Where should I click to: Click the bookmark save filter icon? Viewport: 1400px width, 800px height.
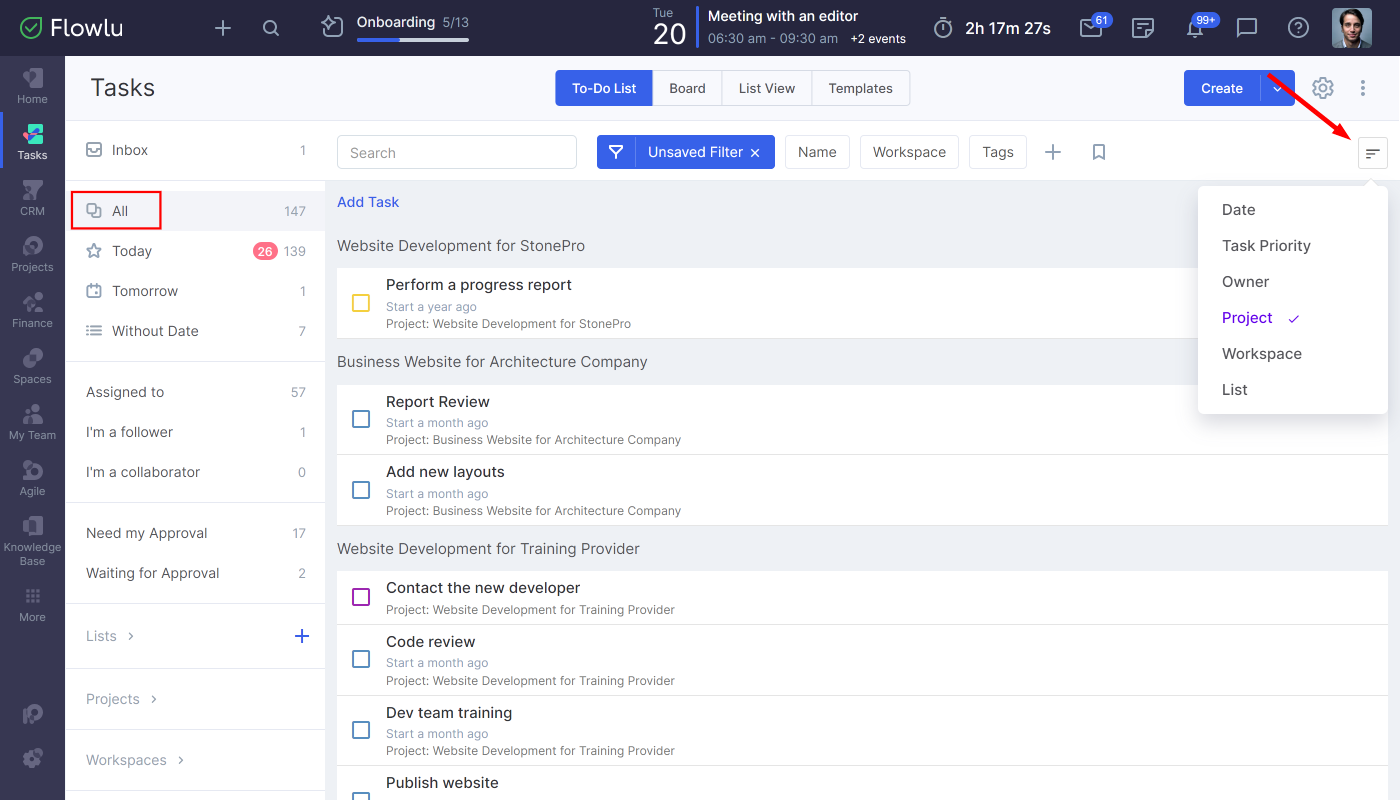[x=1099, y=152]
